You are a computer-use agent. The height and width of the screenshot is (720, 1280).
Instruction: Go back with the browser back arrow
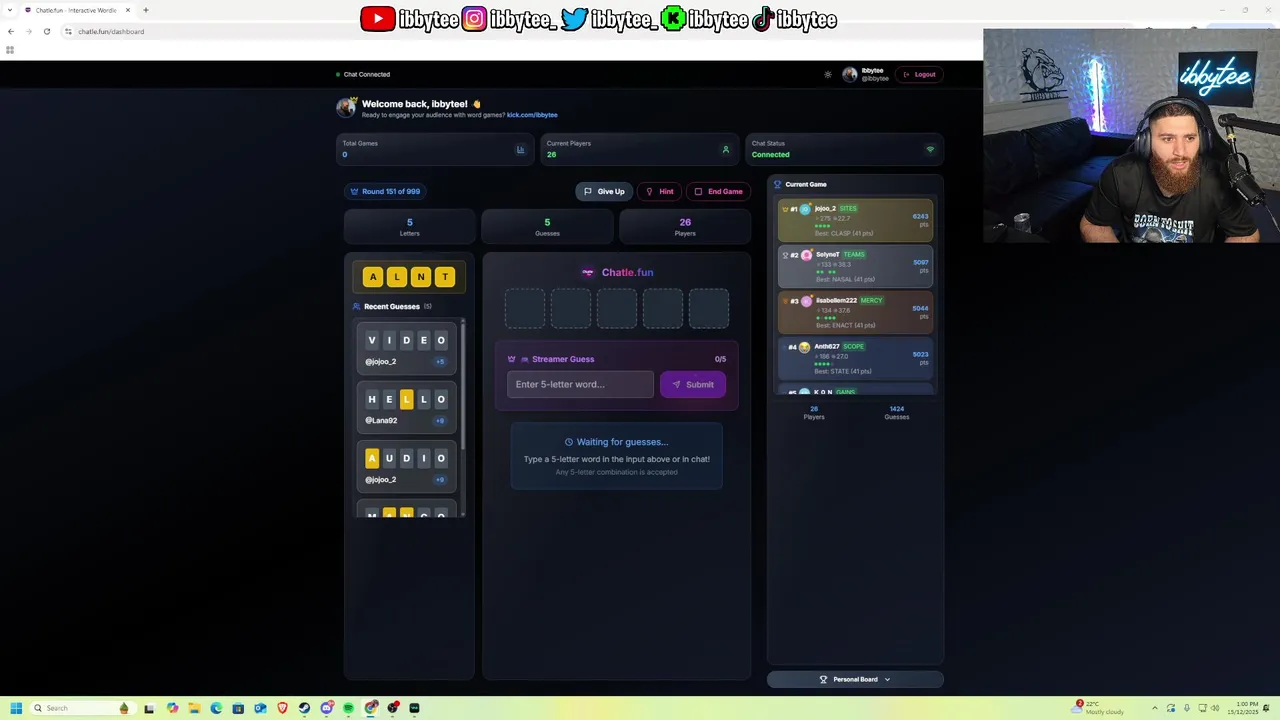tap(11, 31)
